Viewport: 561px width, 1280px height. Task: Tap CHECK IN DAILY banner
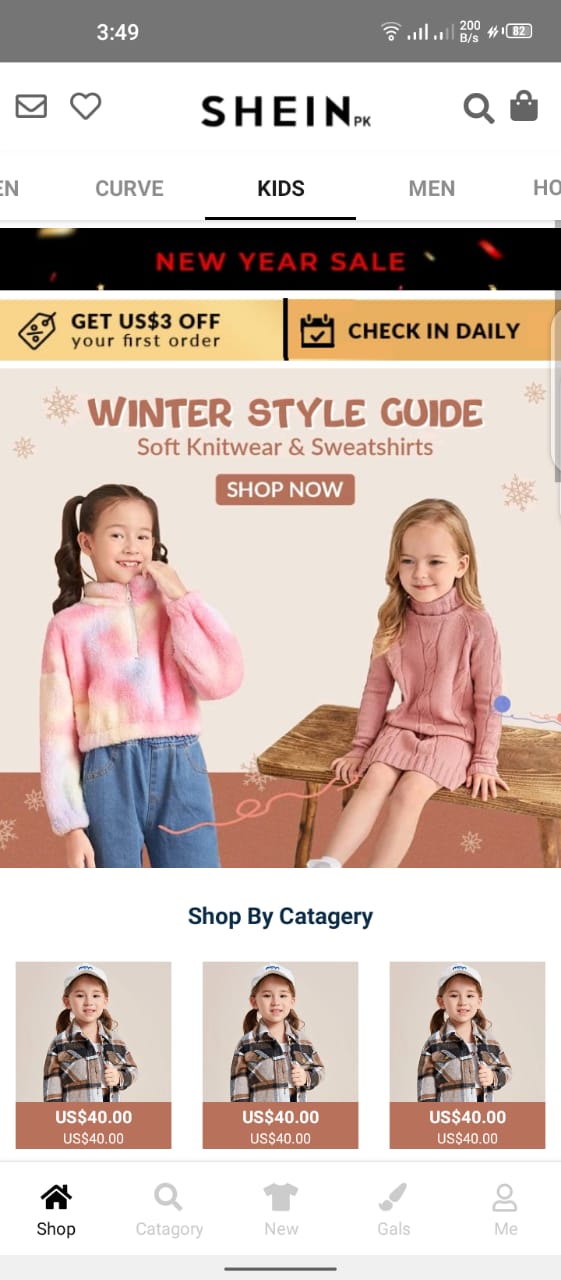424,330
